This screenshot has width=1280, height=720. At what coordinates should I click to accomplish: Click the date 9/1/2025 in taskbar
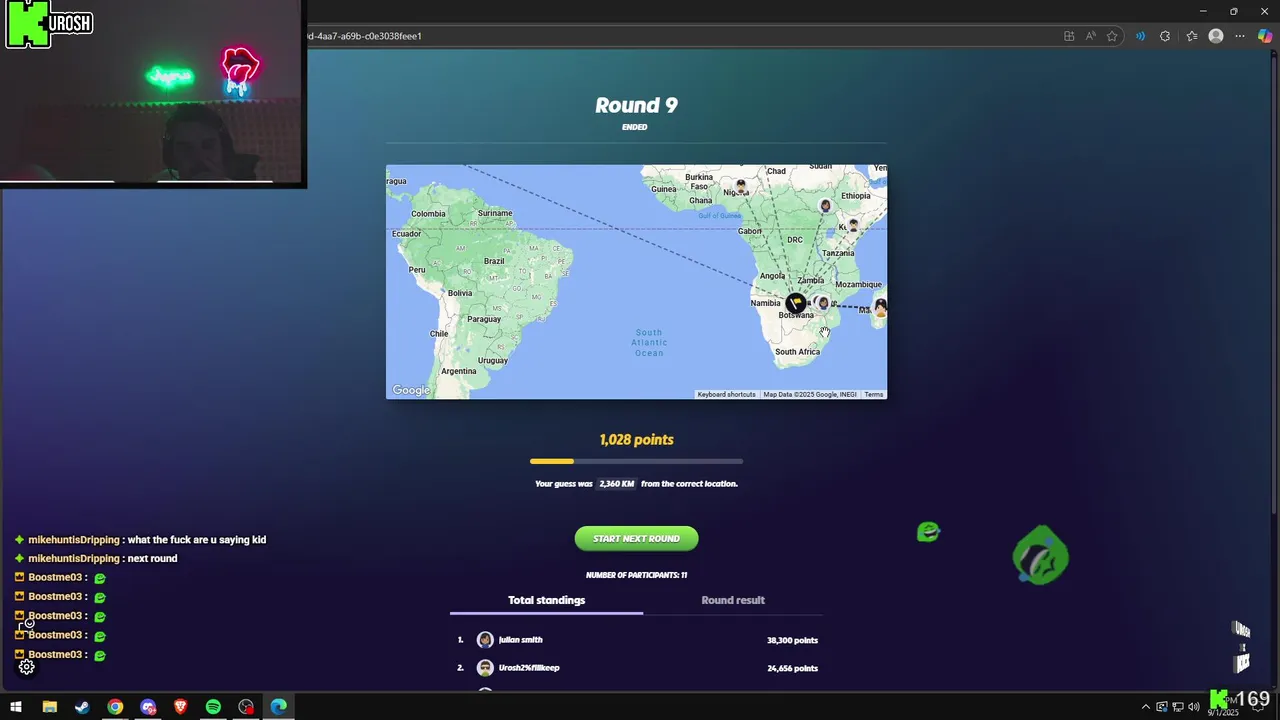point(1222,713)
